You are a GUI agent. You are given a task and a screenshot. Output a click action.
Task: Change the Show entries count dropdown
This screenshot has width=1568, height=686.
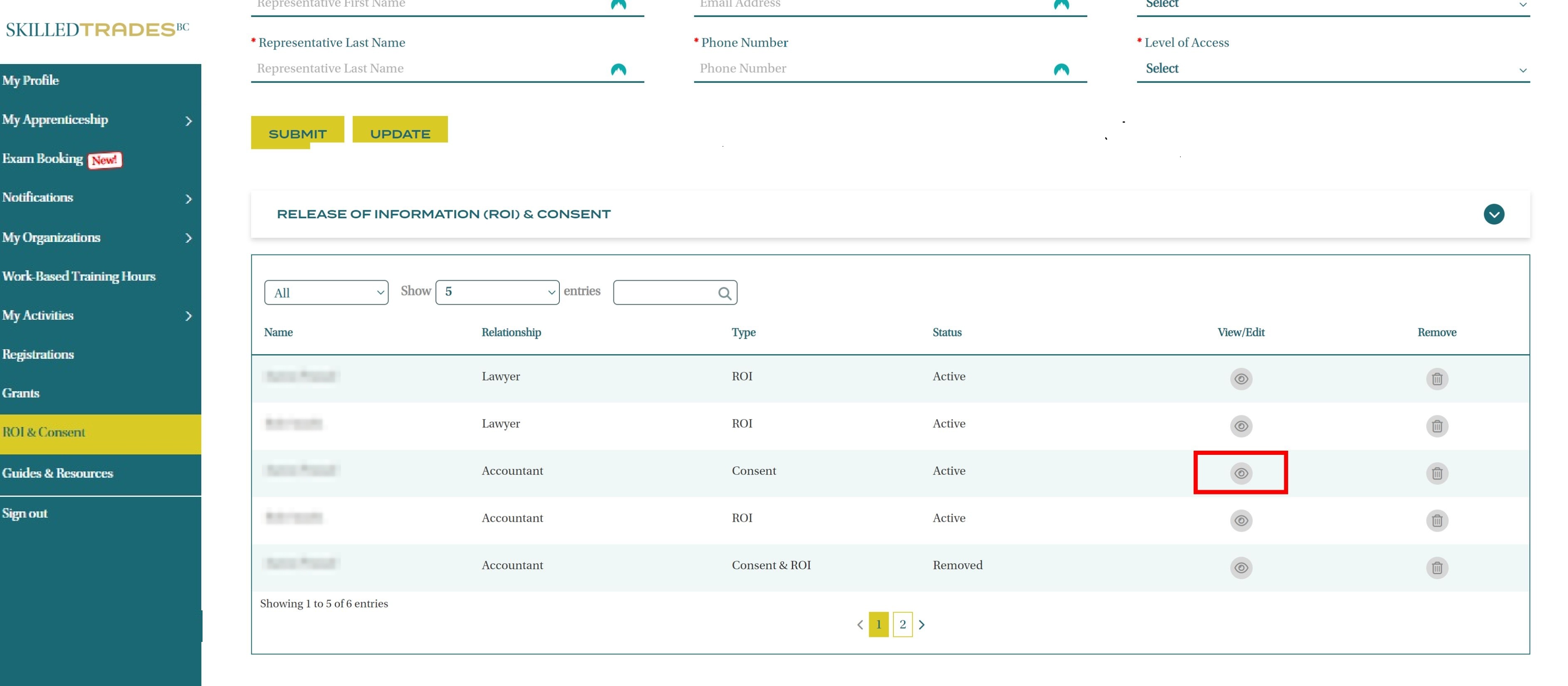(x=497, y=292)
